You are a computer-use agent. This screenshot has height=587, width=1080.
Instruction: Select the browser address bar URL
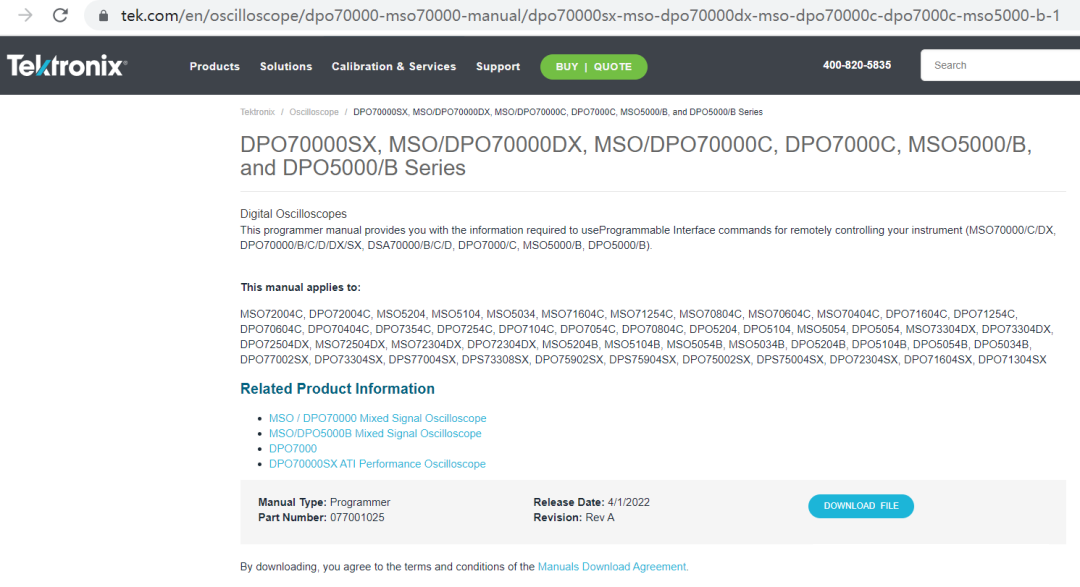(590, 15)
